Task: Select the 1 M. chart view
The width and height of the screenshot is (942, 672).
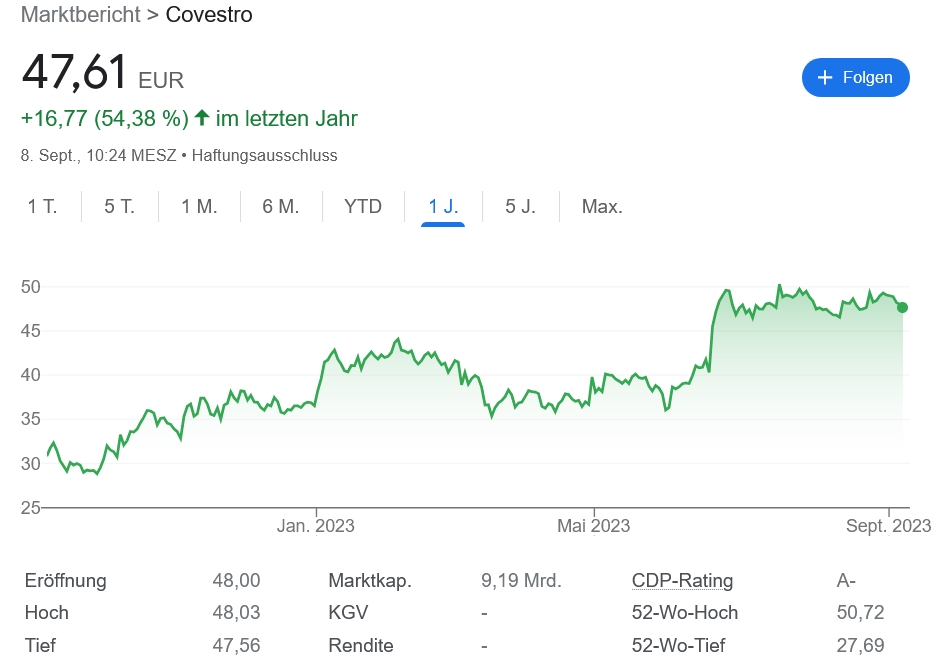Action: [199, 206]
